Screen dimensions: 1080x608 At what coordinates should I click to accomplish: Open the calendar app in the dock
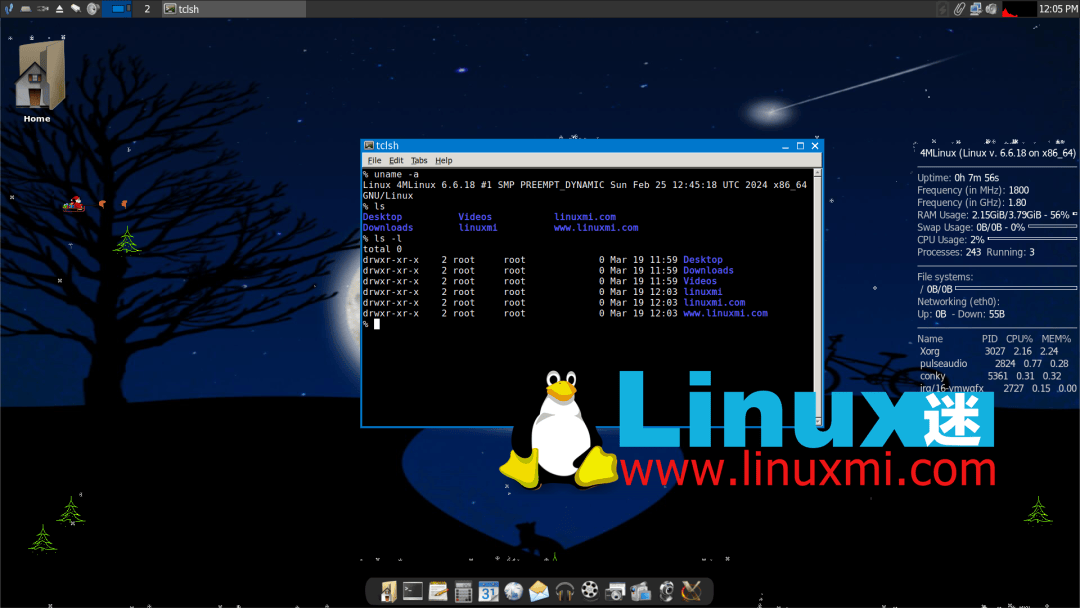coord(488,591)
